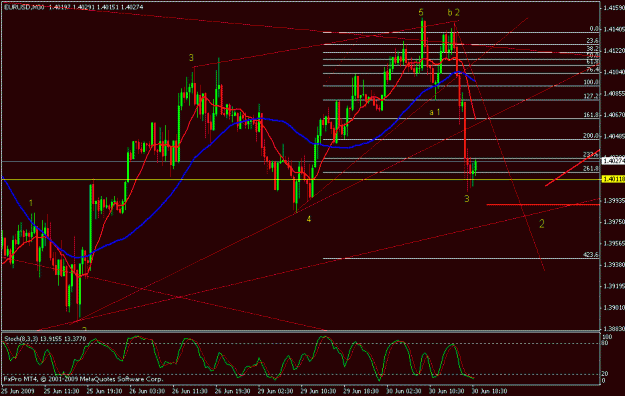The image size is (625, 396).
Task: Click the 100.0 Fibonacci level label
Action: click(591, 82)
